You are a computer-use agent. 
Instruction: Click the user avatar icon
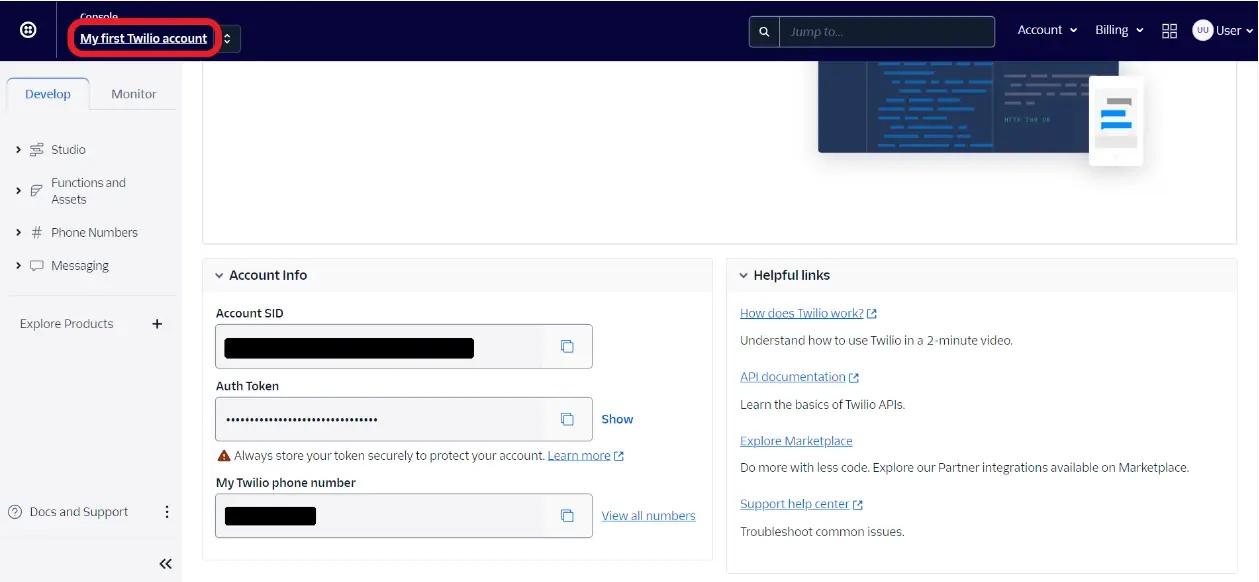point(1202,31)
